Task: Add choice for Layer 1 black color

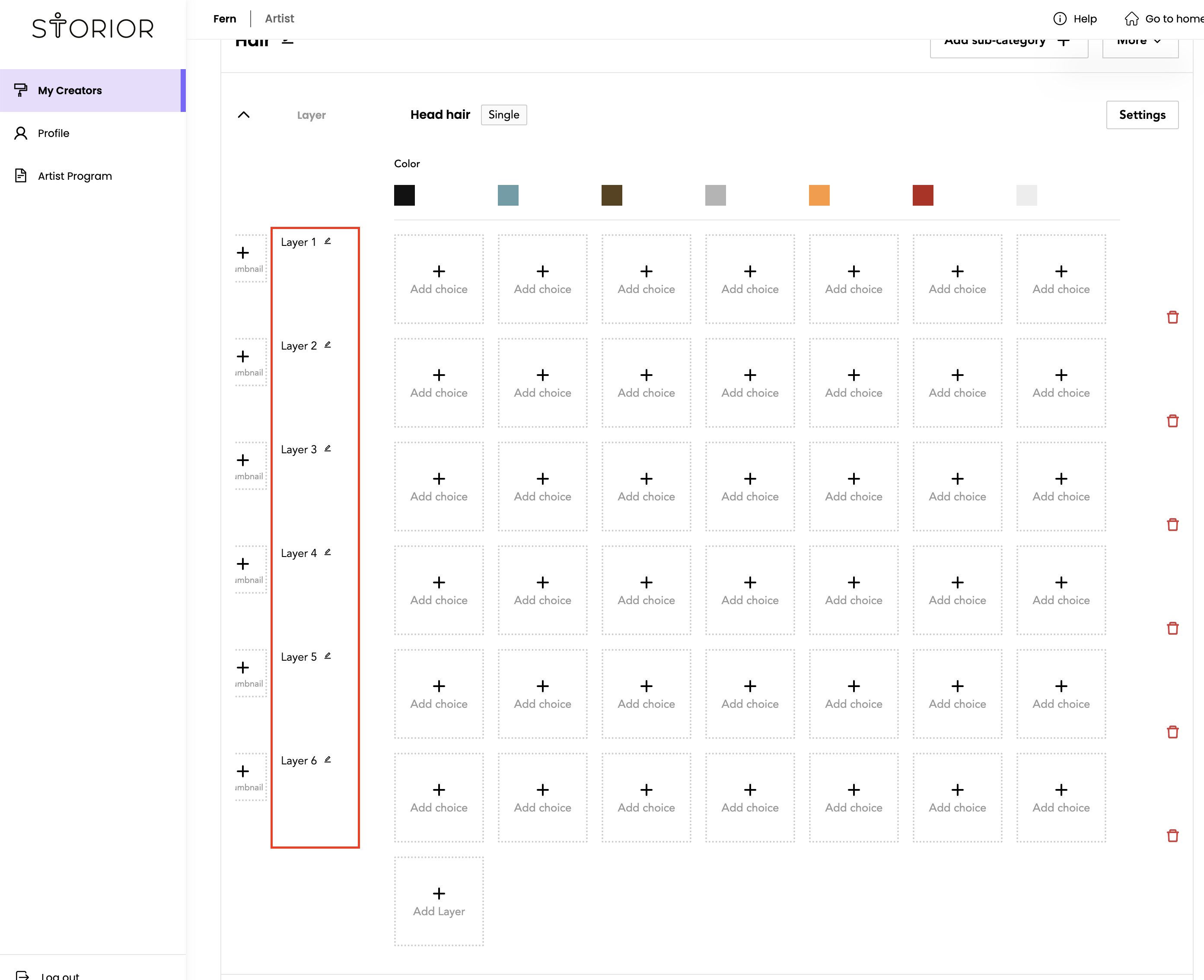Action: (439, 280)
